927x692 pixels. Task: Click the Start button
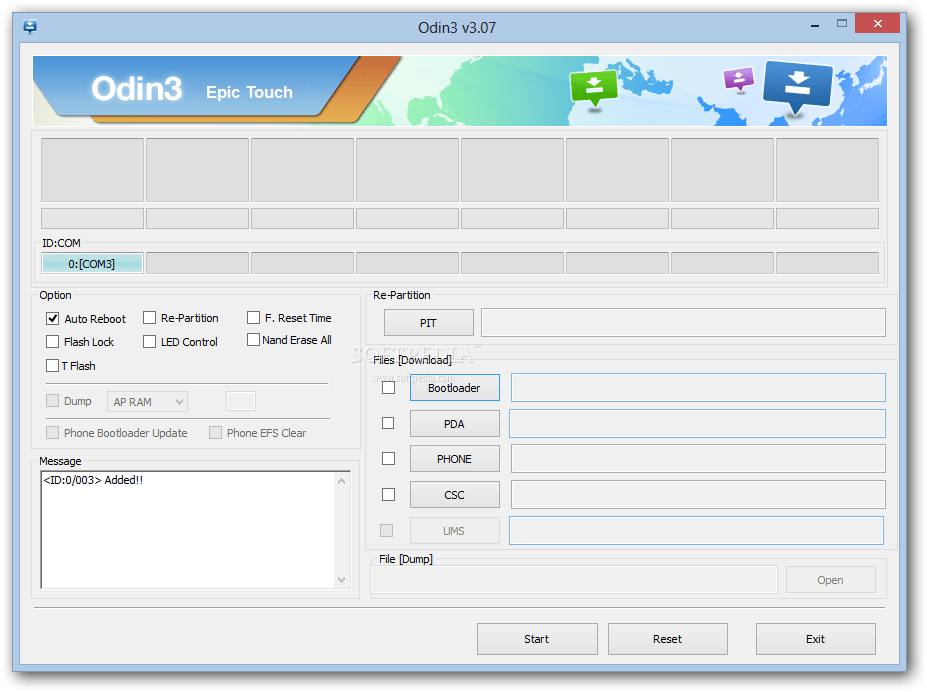pos(537,639)
